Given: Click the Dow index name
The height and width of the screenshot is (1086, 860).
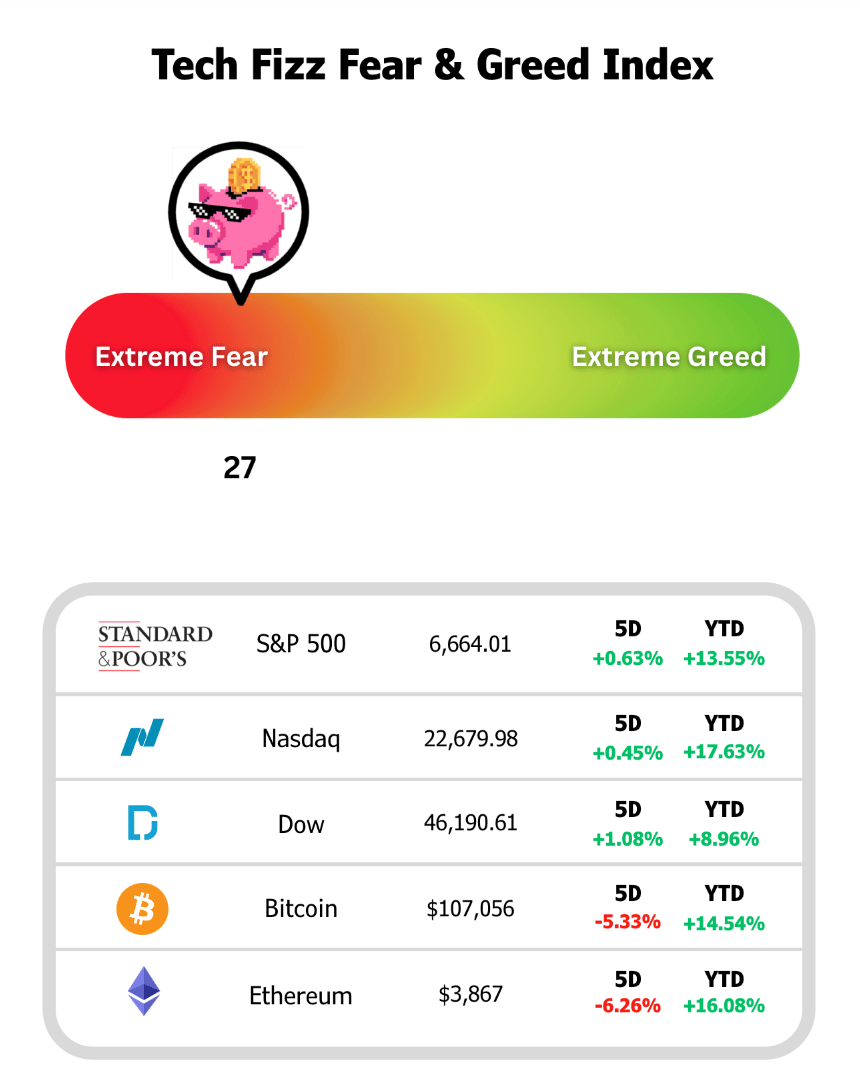Looking at the screenshot, I should pyautogui.click(x=301, y=825).
